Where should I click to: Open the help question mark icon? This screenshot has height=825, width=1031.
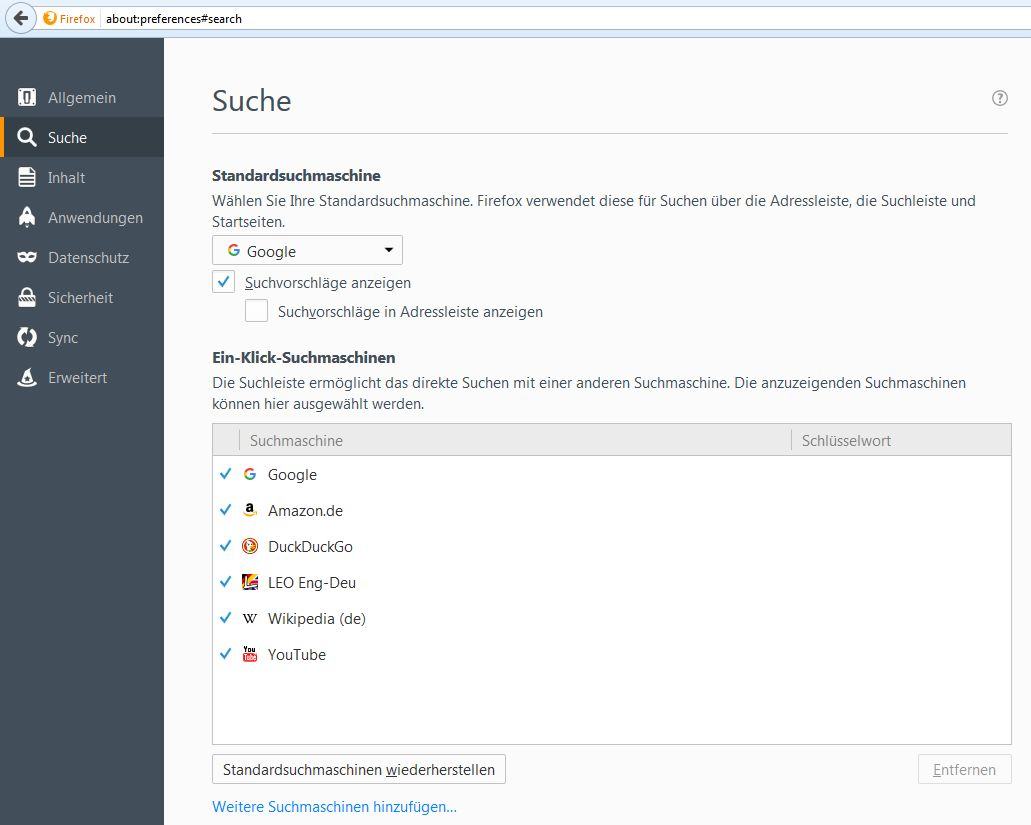point(999,98)
